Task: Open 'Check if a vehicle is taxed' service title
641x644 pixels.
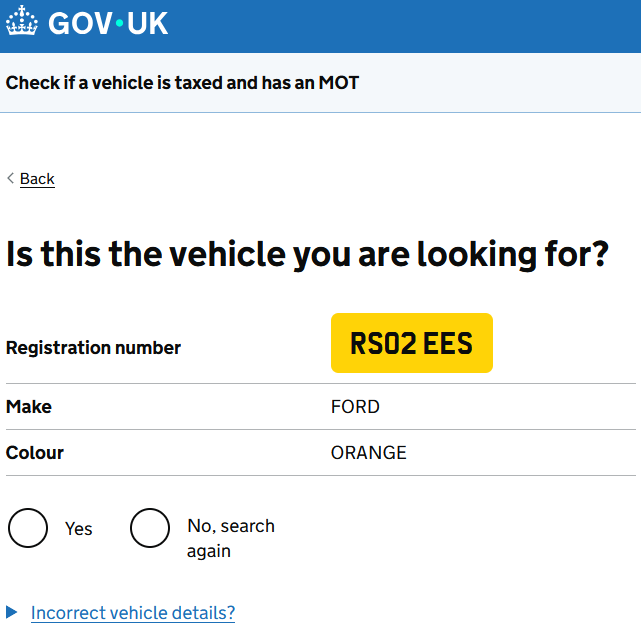Action: pos(182,82)
